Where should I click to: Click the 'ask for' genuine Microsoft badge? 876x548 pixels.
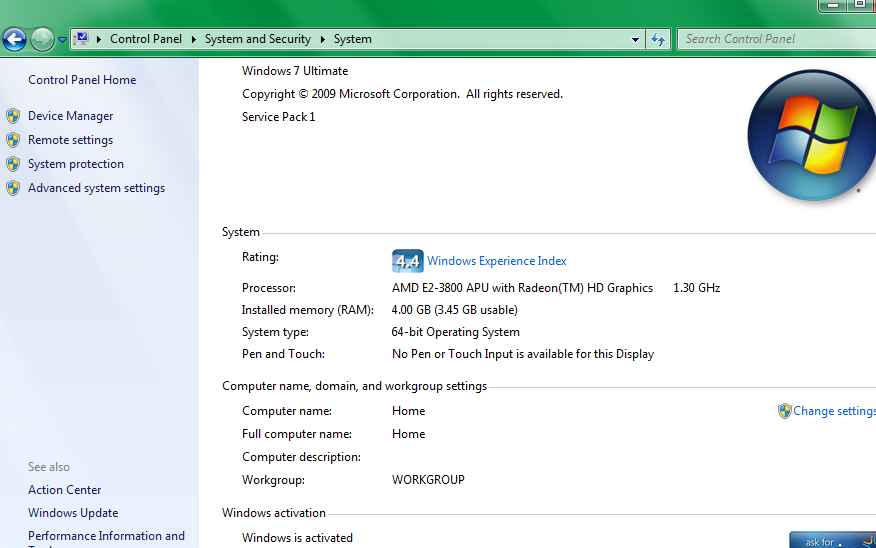click(832, 540)
